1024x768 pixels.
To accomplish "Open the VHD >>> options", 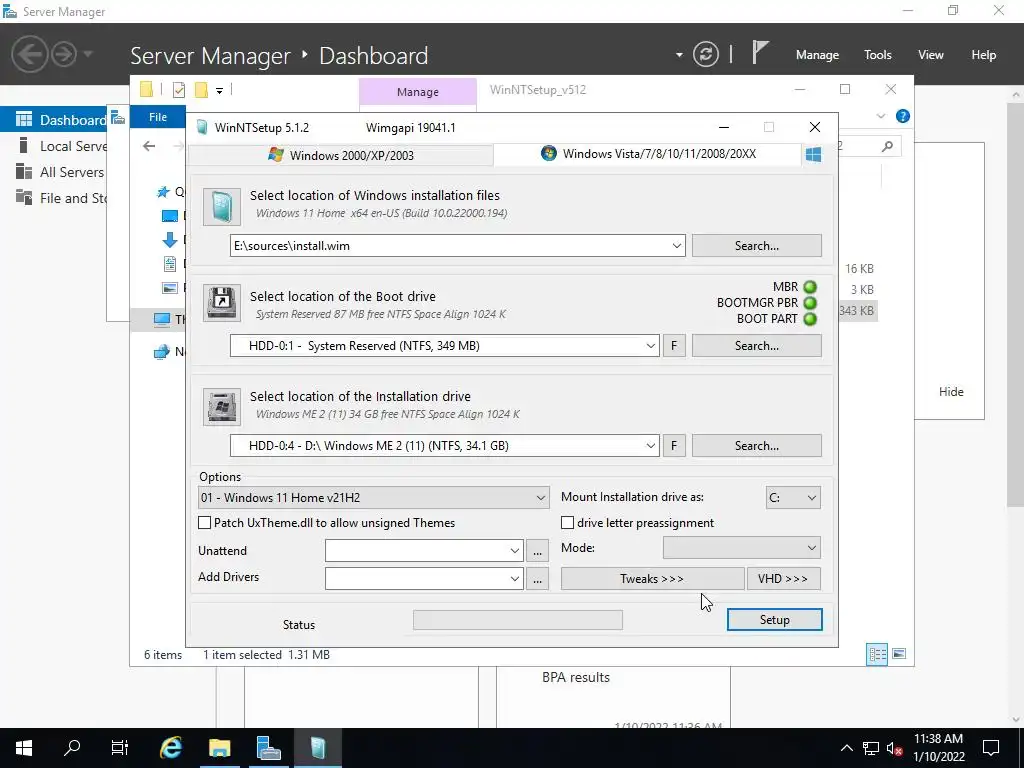I will click(783, 579).
